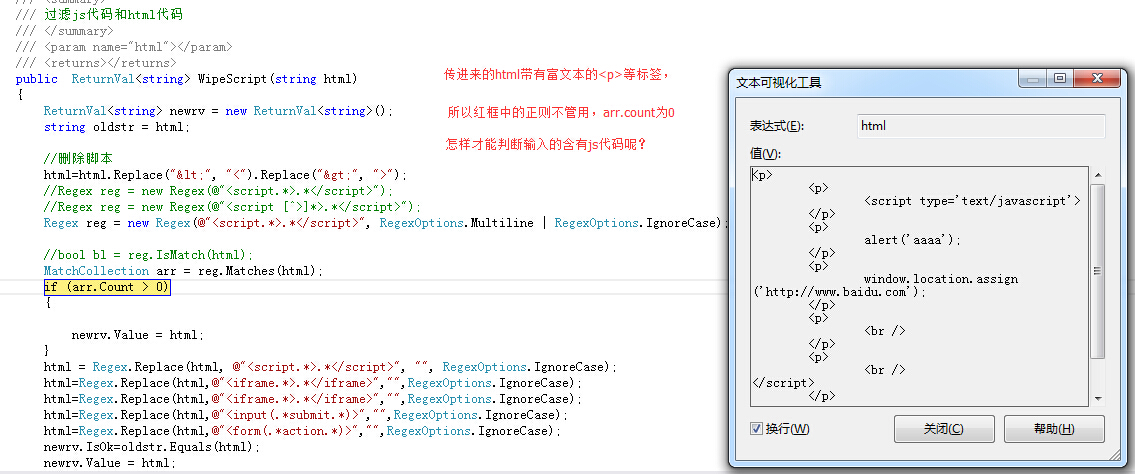The height and width of the screenshot is (474, 1135).
Task: Click the value box scrollbar thumb
Action: point(1098,271)
